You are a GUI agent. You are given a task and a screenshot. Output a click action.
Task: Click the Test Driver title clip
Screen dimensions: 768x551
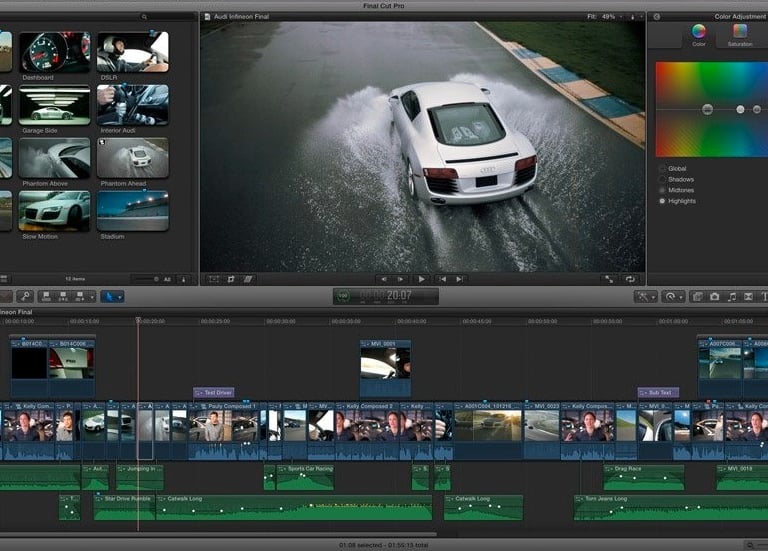[x=213, y=393]
